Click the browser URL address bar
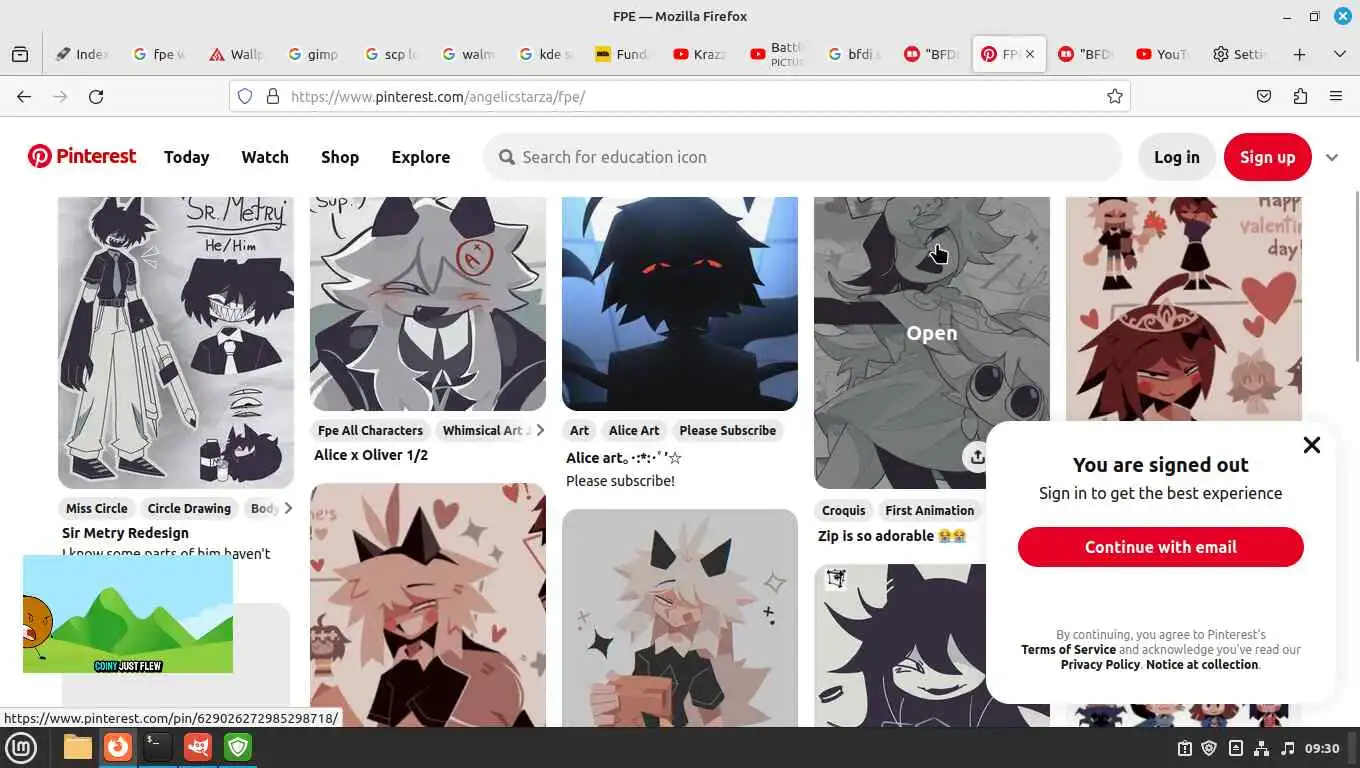This screenshot has height=768, width=1360. (x=680, y=96)
